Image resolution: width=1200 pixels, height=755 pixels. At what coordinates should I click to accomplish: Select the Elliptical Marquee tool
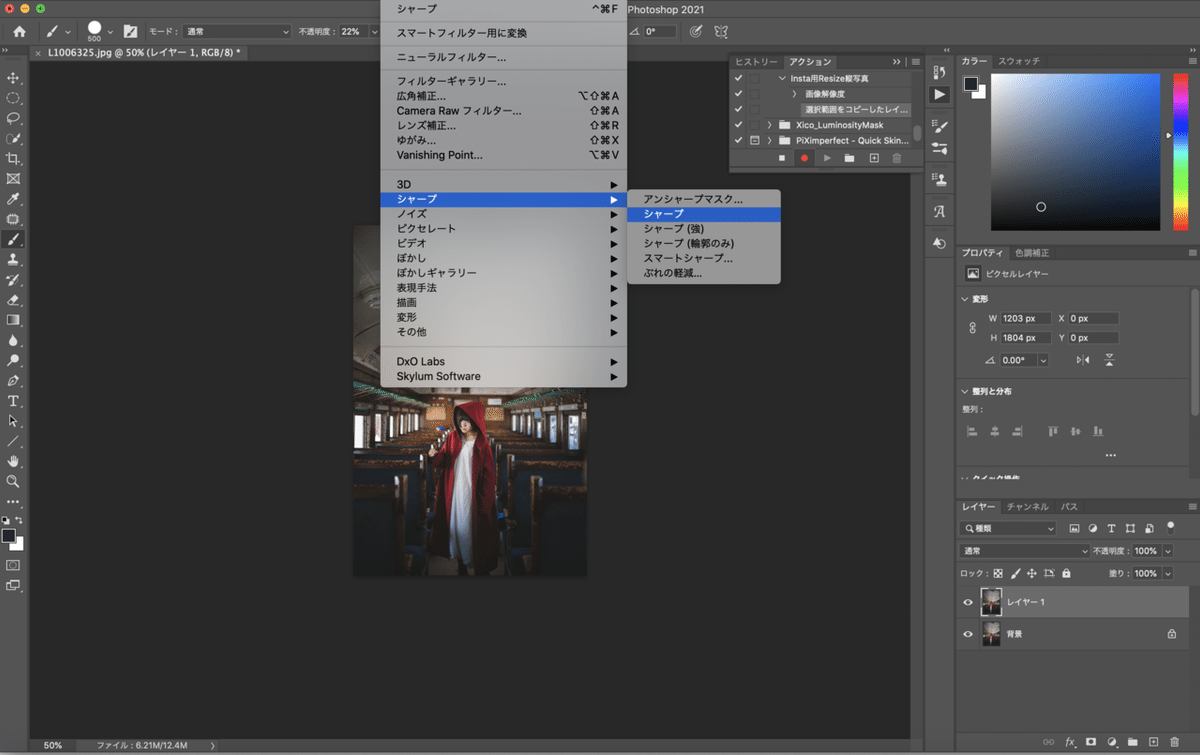point(13,98)
